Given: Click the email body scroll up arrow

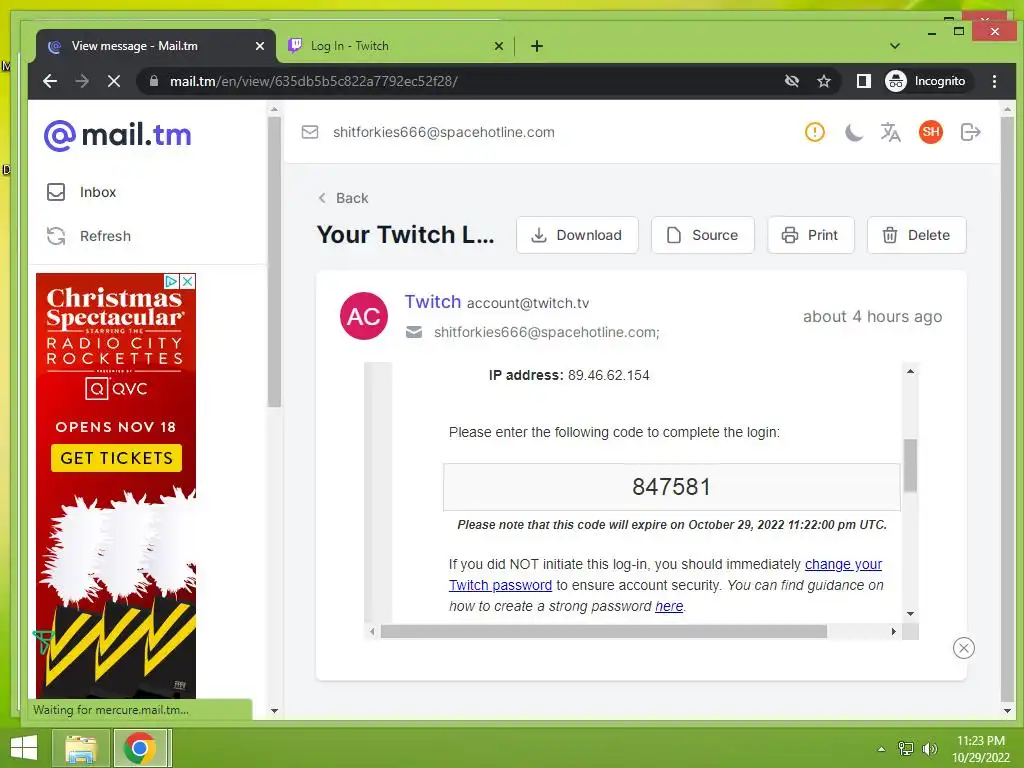Looking at the screenshot, I should click(x=910, y=371).
